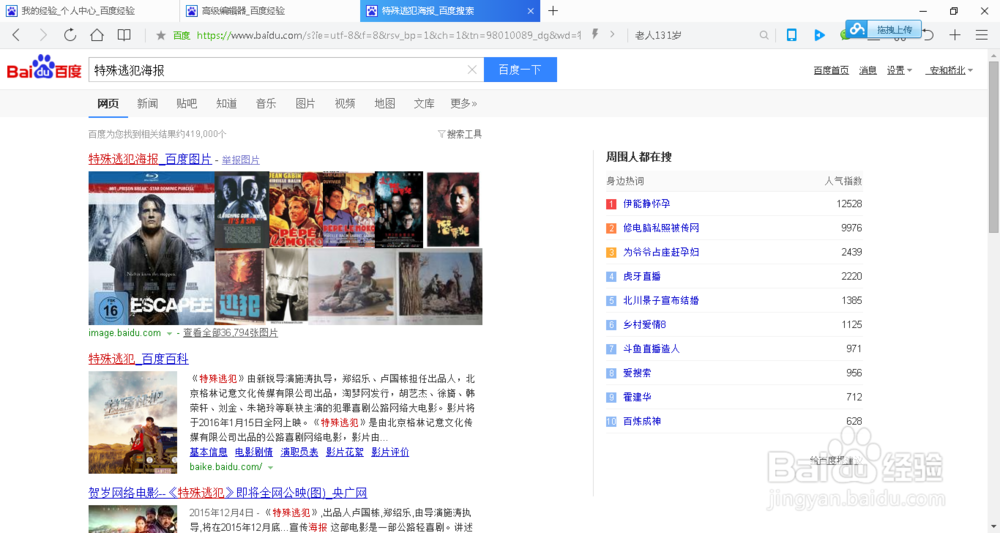Select the 音乐 search category
Screen dimensions: 1000x533
click(266, 103)
